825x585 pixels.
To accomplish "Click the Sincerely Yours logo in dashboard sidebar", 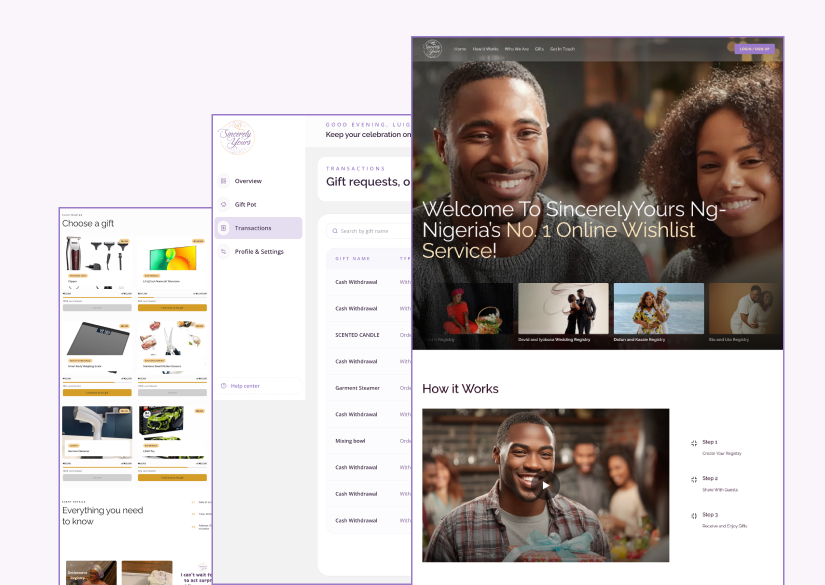I will click(x=236, y=137).
